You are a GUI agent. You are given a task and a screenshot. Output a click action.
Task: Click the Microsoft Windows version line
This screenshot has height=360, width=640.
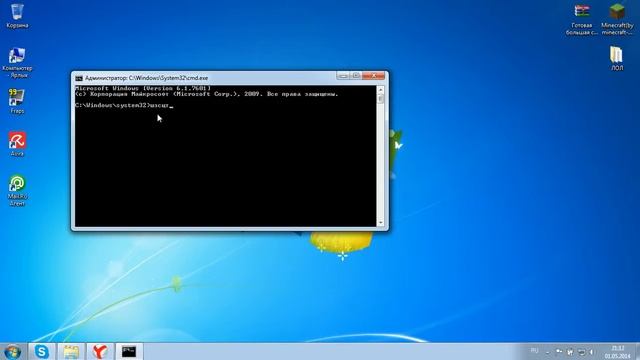point(143,88)
